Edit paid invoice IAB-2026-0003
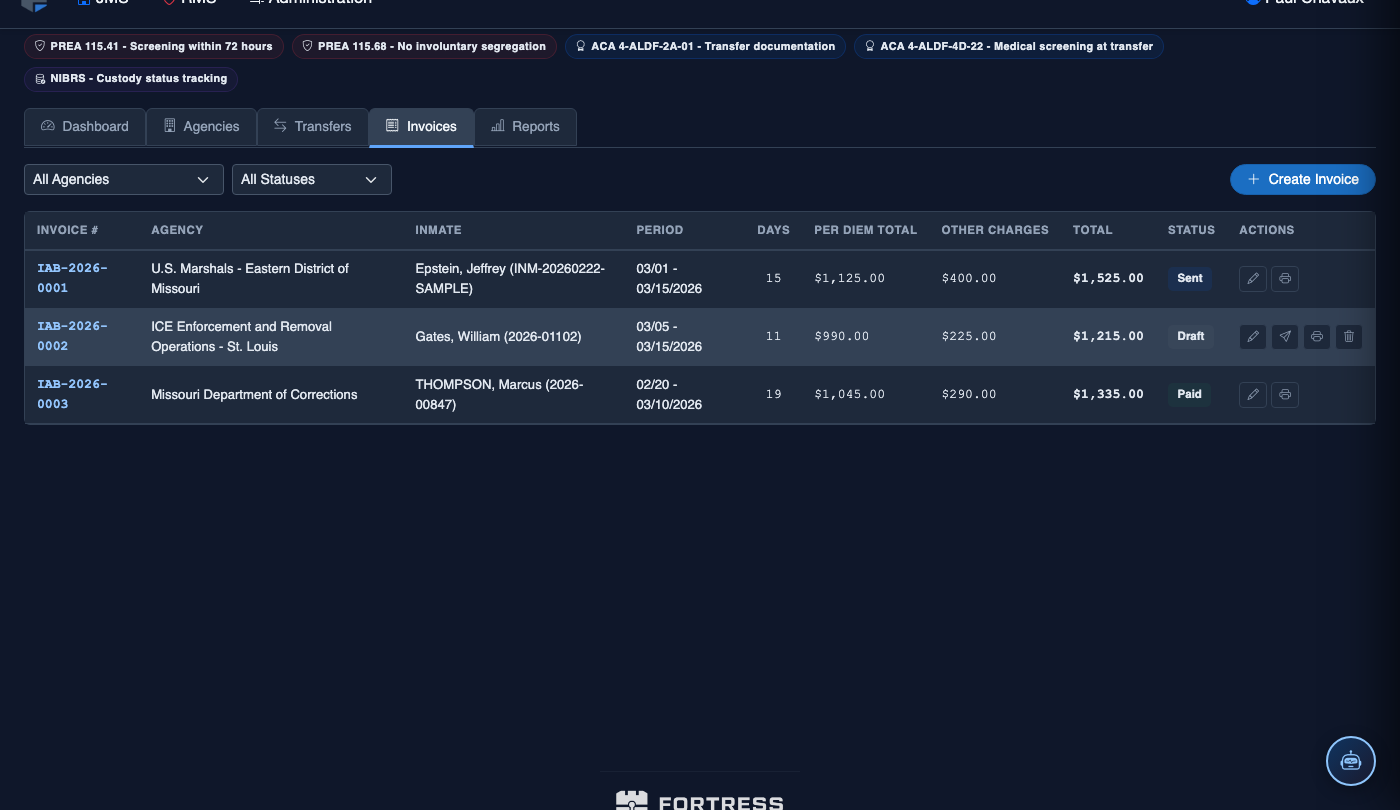Screen dimensions: 1400x810 (x=1253, y=395)
